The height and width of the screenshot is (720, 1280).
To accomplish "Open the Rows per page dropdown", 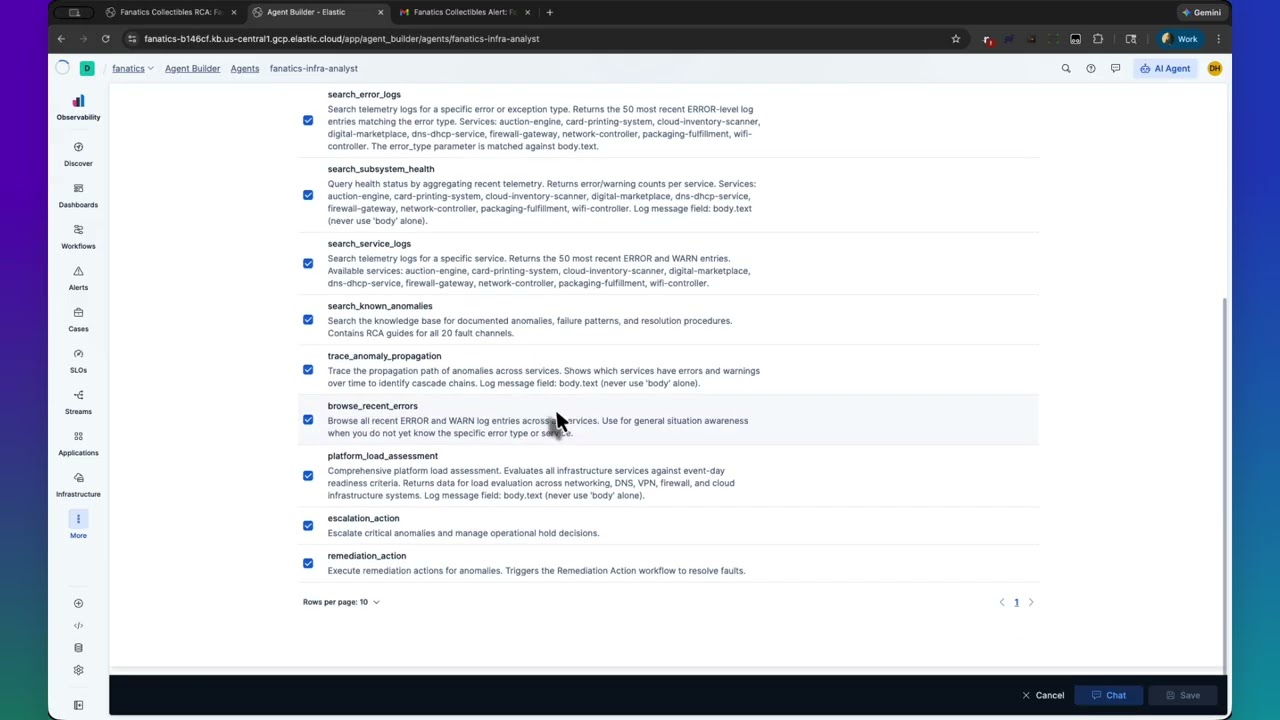I will [342, 602].
